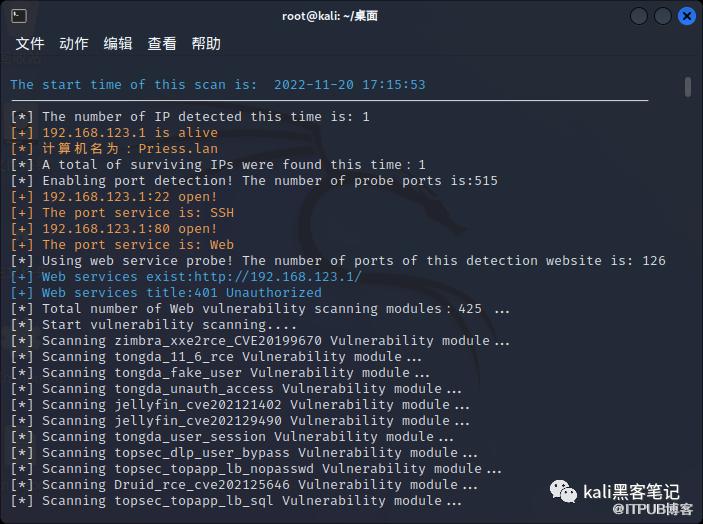Screen dimensions: 703x524
Task: Click the zimbra_xxe2rce_CVE20199670 scanning line
Action: tap(266, 341)
